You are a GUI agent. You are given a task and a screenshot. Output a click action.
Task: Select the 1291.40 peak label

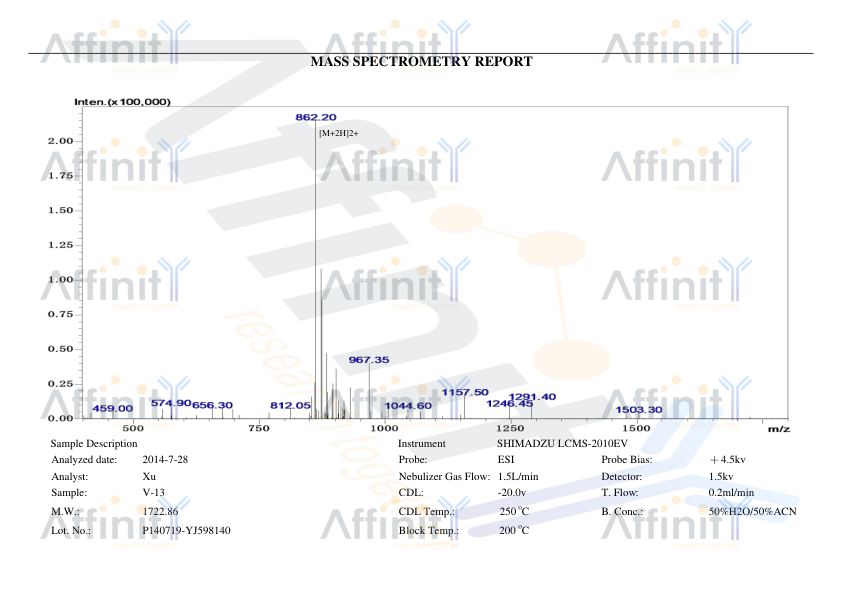click(x=532, y=397)
